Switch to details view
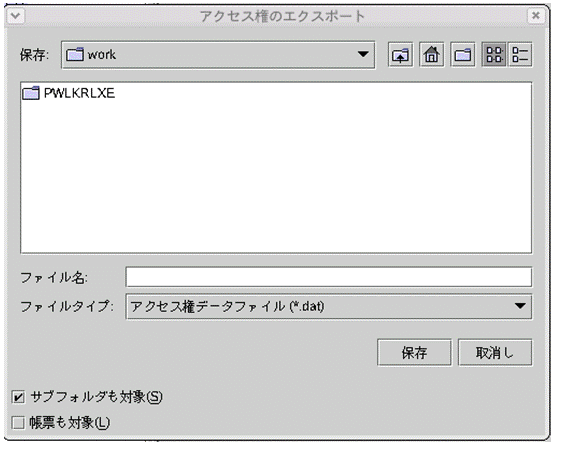This screenshot has width=567, height=453. [x=520, y=55]
